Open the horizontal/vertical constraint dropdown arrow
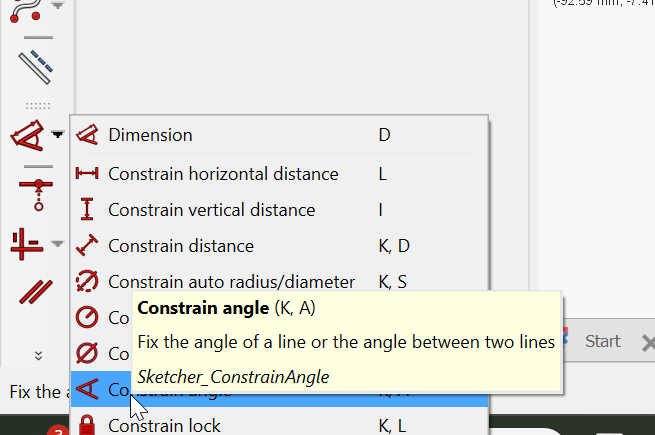 coord(58,243)
